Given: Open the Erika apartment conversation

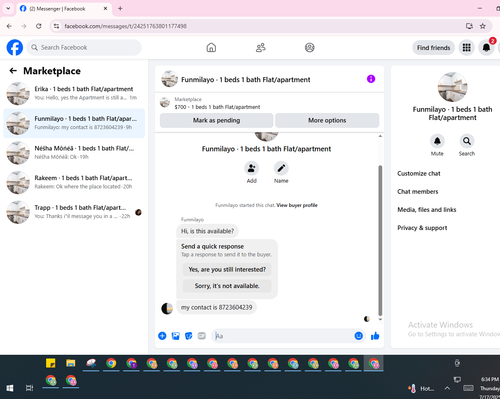Looking at the screenshot, I should coord(74,93).
